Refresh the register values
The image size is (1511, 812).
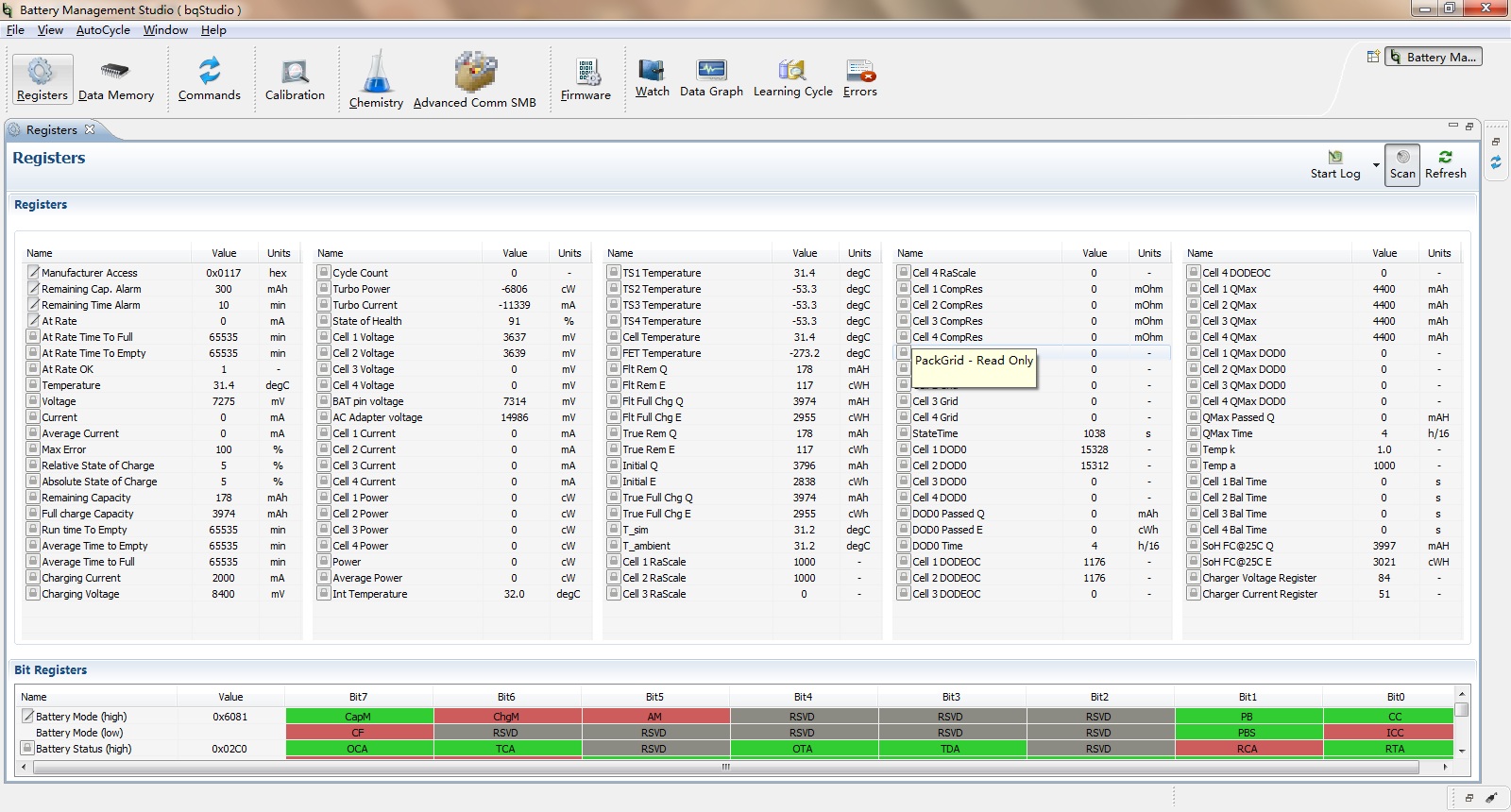[x=1446, y=164]
